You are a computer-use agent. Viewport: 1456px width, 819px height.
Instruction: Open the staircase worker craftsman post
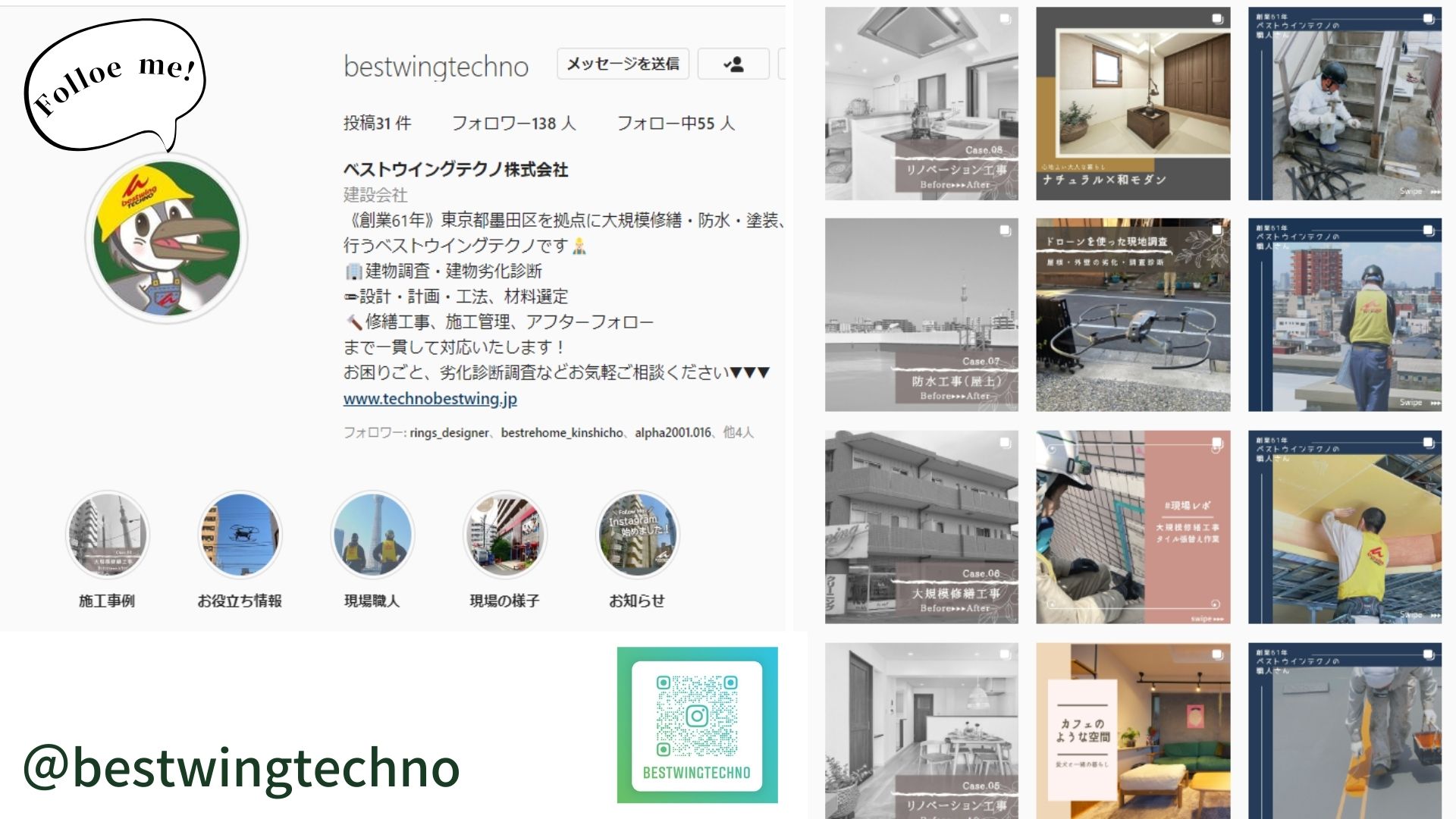click(x=1345, y=104)
